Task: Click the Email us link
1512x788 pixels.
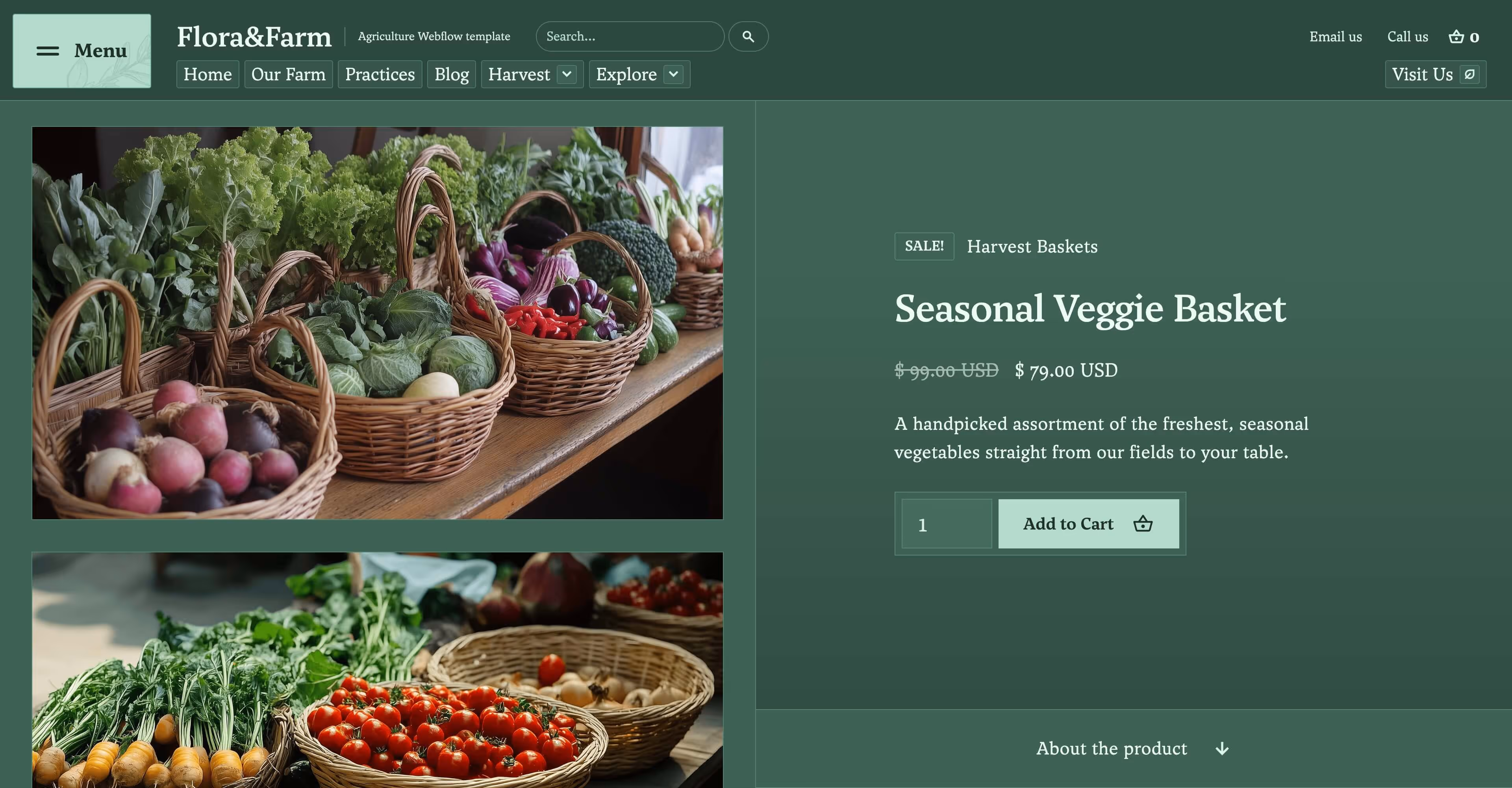Action: 1335,36
